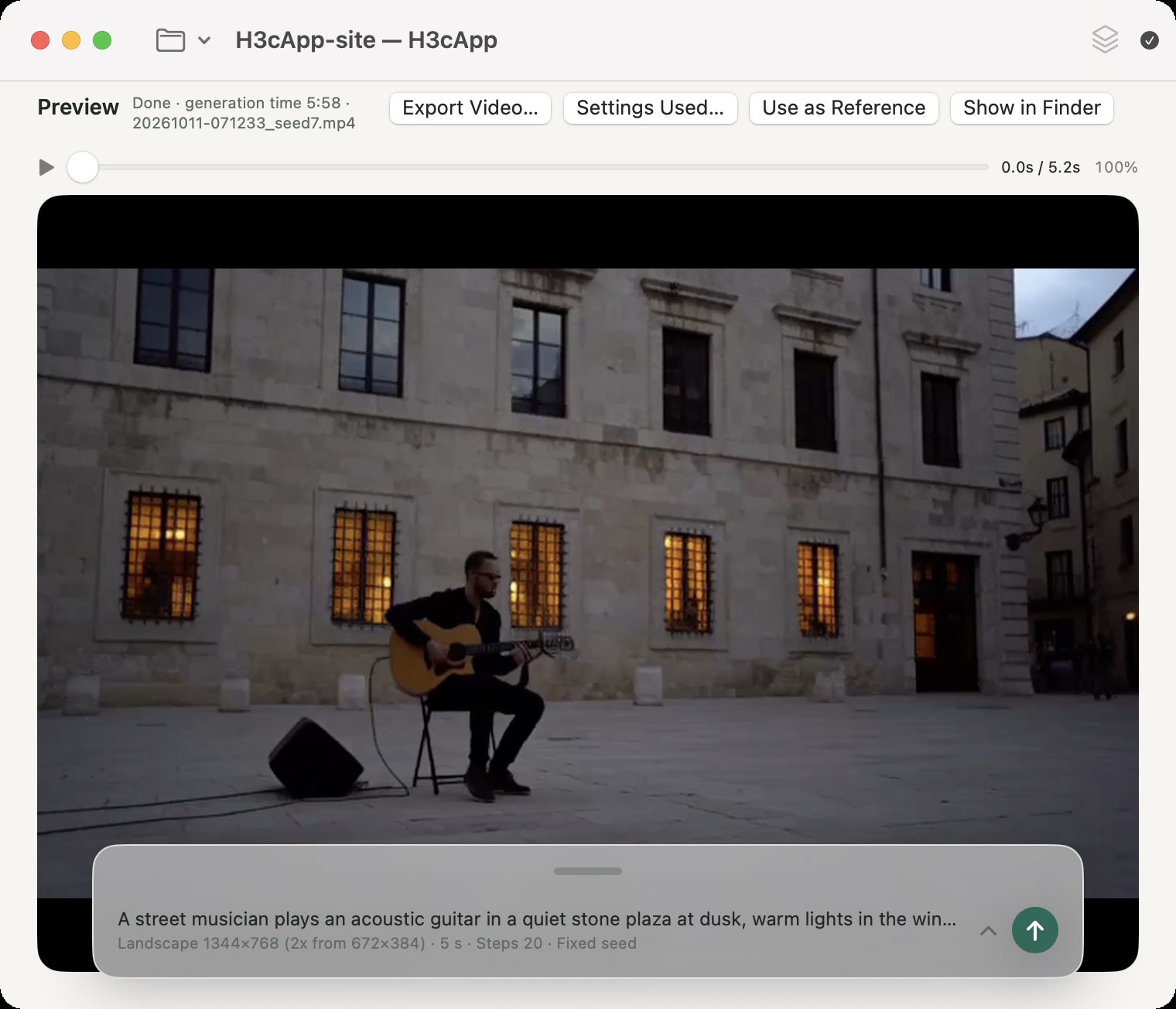Click Use as Reference button

tap(844, 108)
